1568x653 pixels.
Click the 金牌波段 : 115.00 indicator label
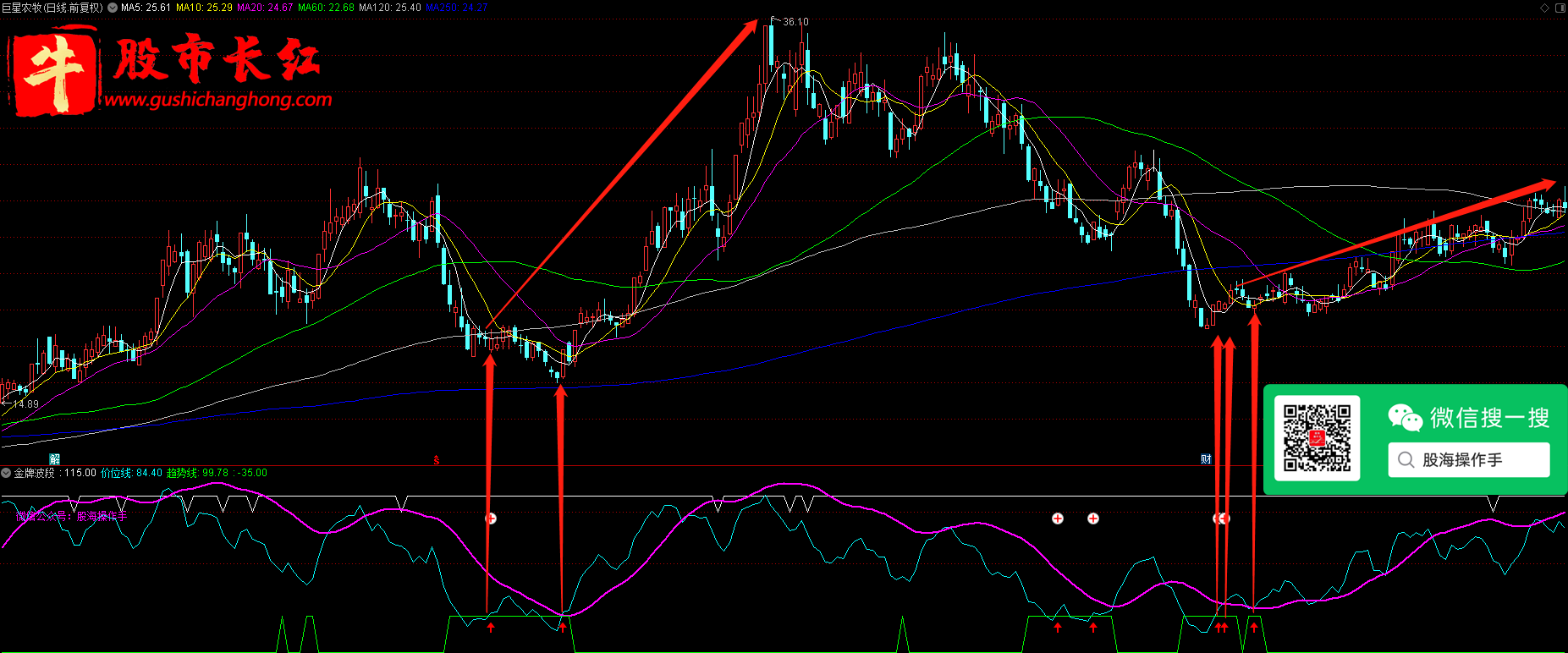tap(55, 473)
